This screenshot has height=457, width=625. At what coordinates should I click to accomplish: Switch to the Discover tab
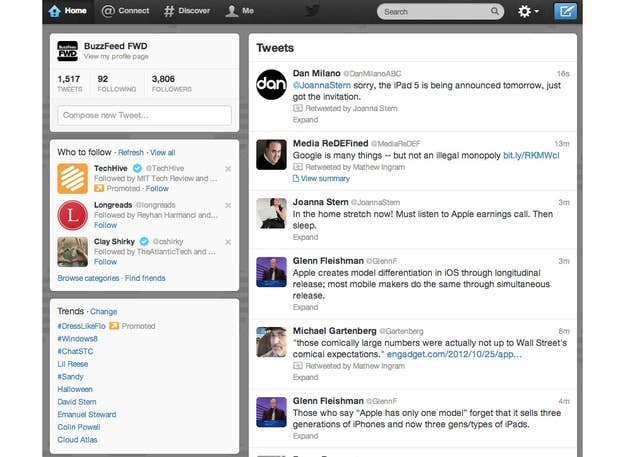click(187, 11)
